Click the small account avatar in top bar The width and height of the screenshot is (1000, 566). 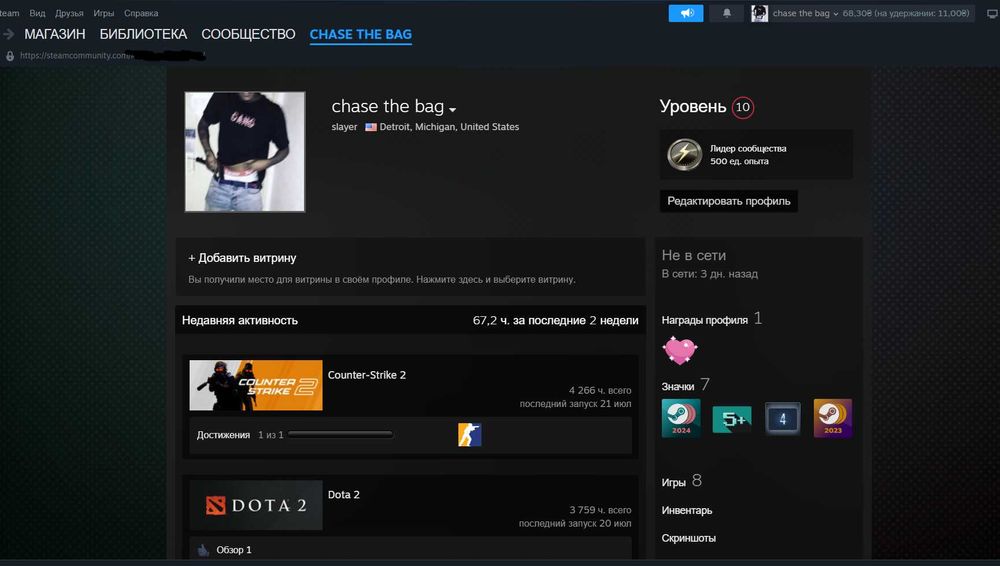[759, 13]
